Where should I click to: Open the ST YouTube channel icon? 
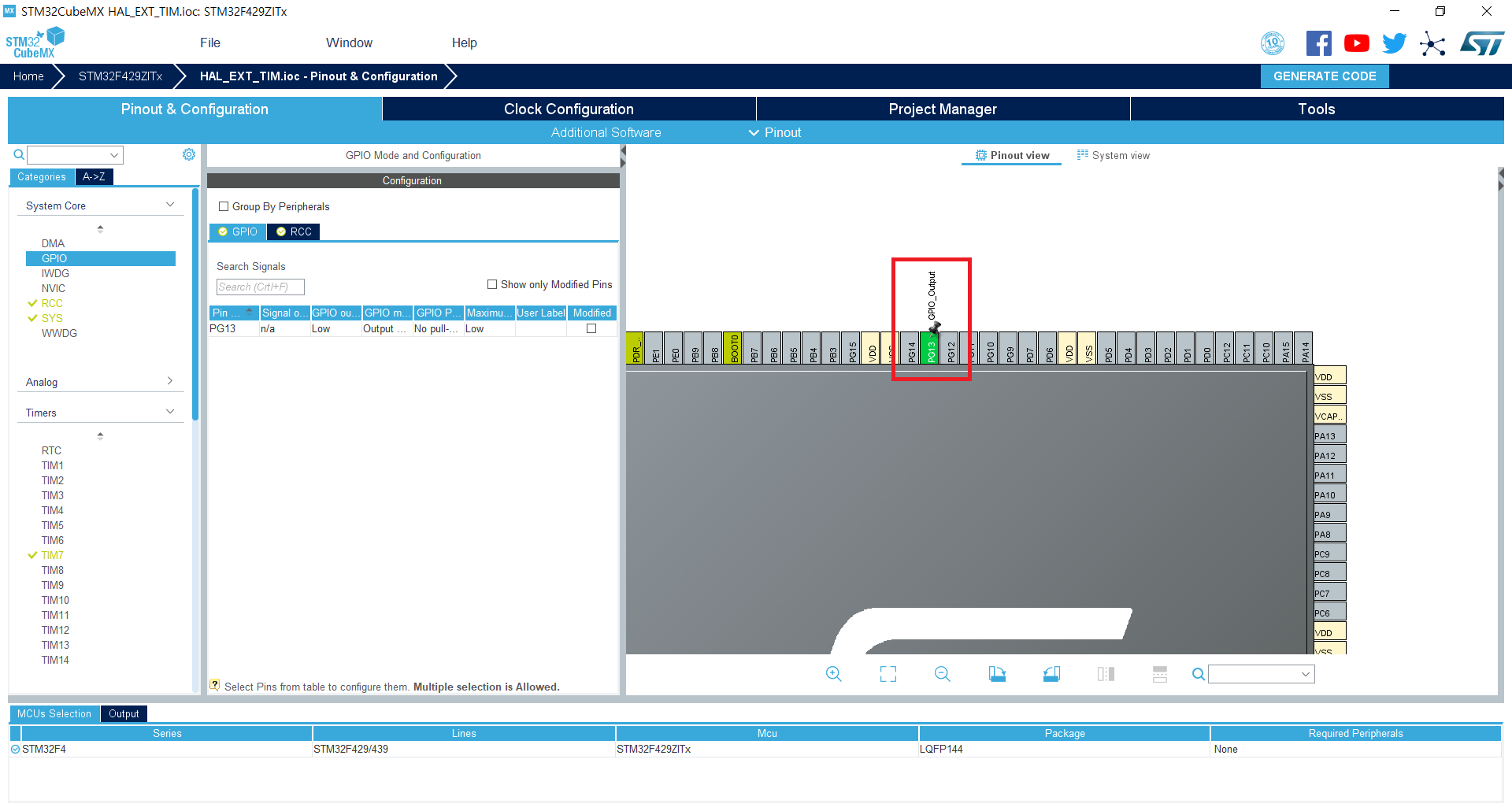tap(1356, 43)
